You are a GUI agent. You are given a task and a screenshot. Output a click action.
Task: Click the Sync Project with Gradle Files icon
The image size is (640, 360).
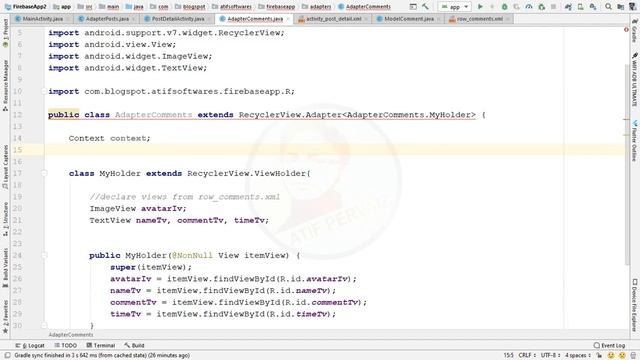tap(568, 7)
